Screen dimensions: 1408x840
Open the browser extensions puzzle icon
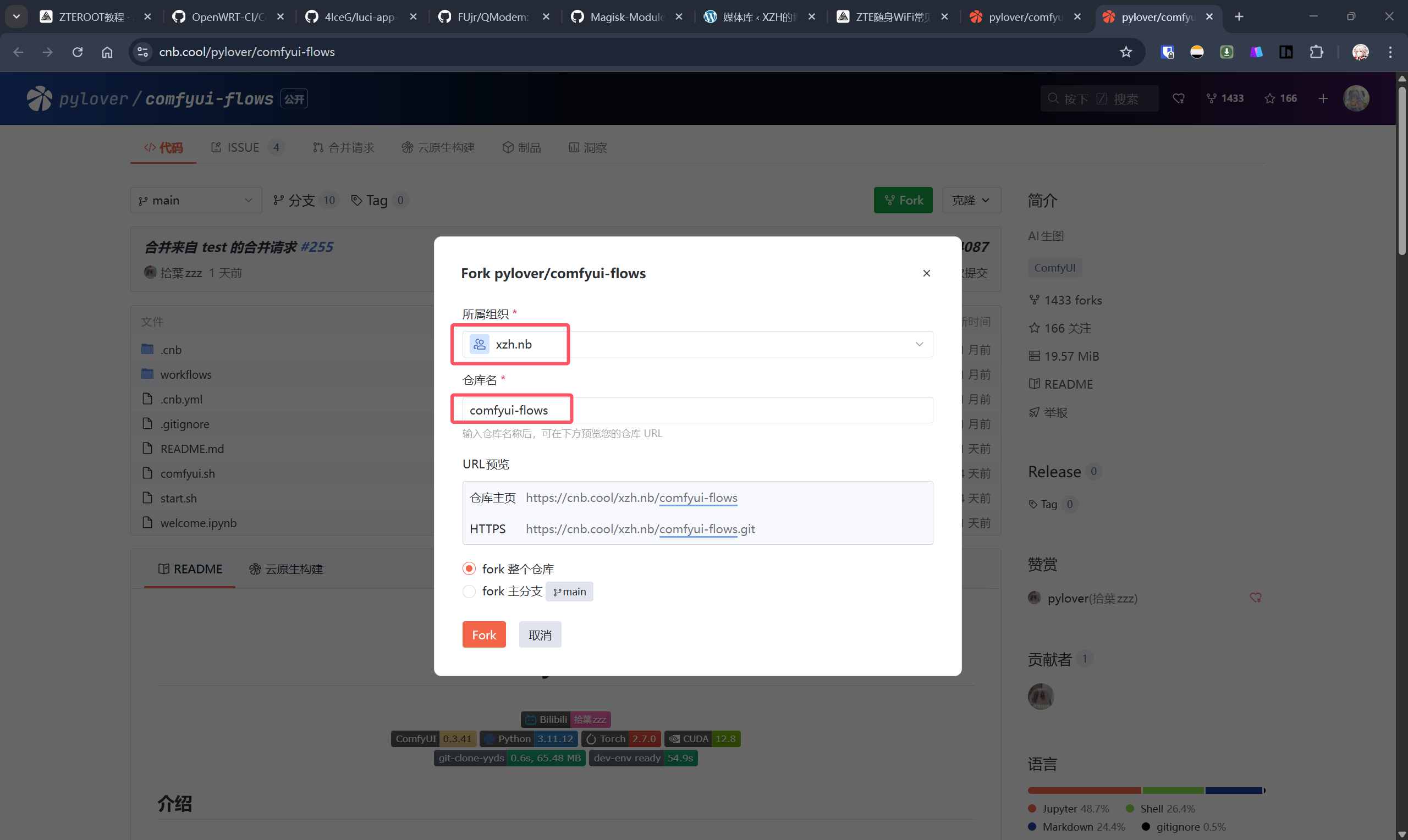click(1316, 52)
